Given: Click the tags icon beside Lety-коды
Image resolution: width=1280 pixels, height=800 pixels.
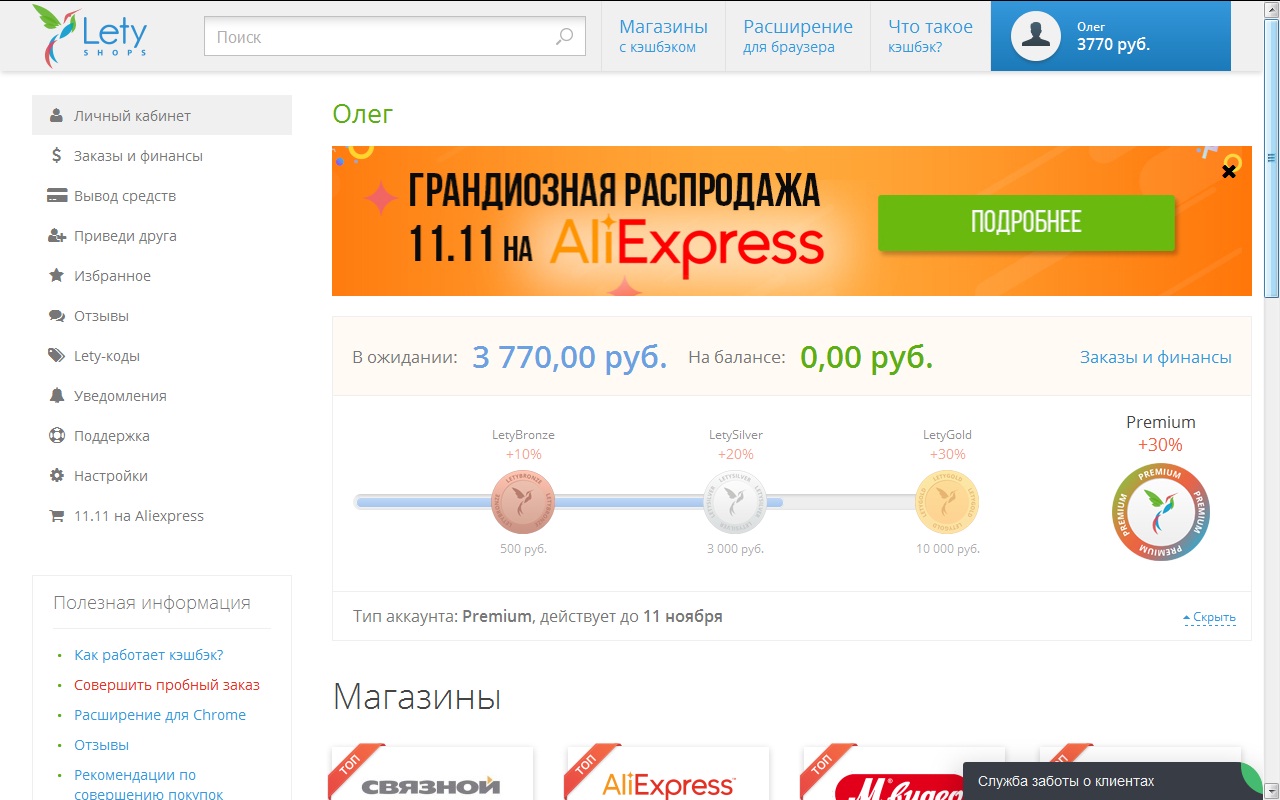Looking at the screenshot, I should (x=57, y=355).
